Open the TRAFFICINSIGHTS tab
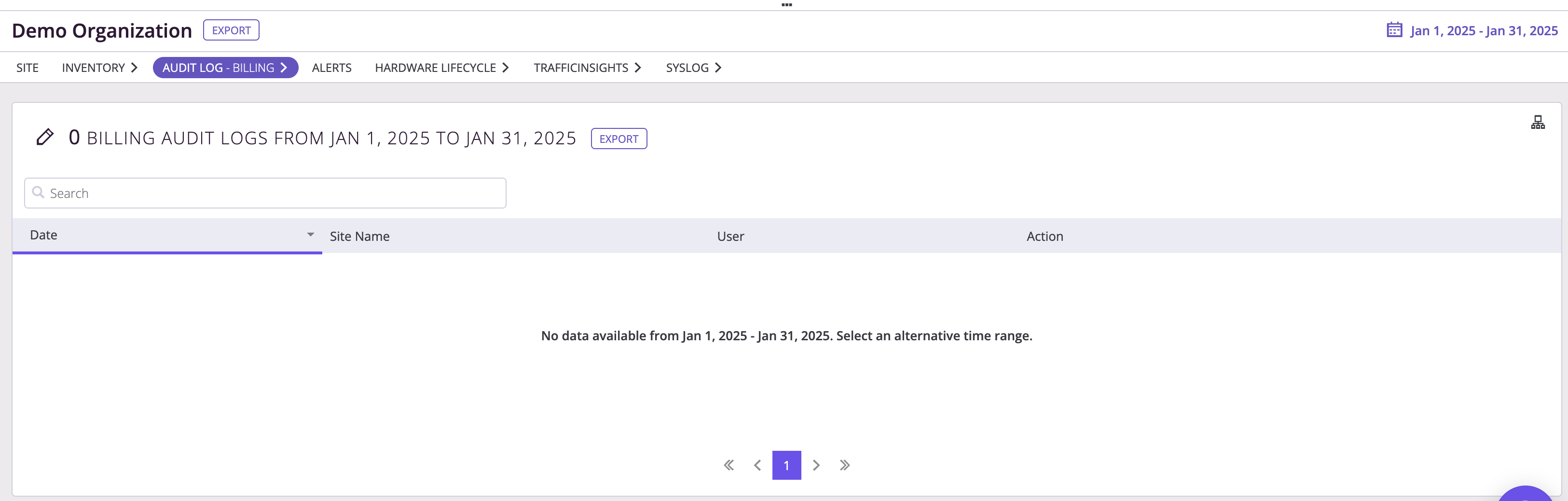Screen dimensions: 1568x501 581,68
